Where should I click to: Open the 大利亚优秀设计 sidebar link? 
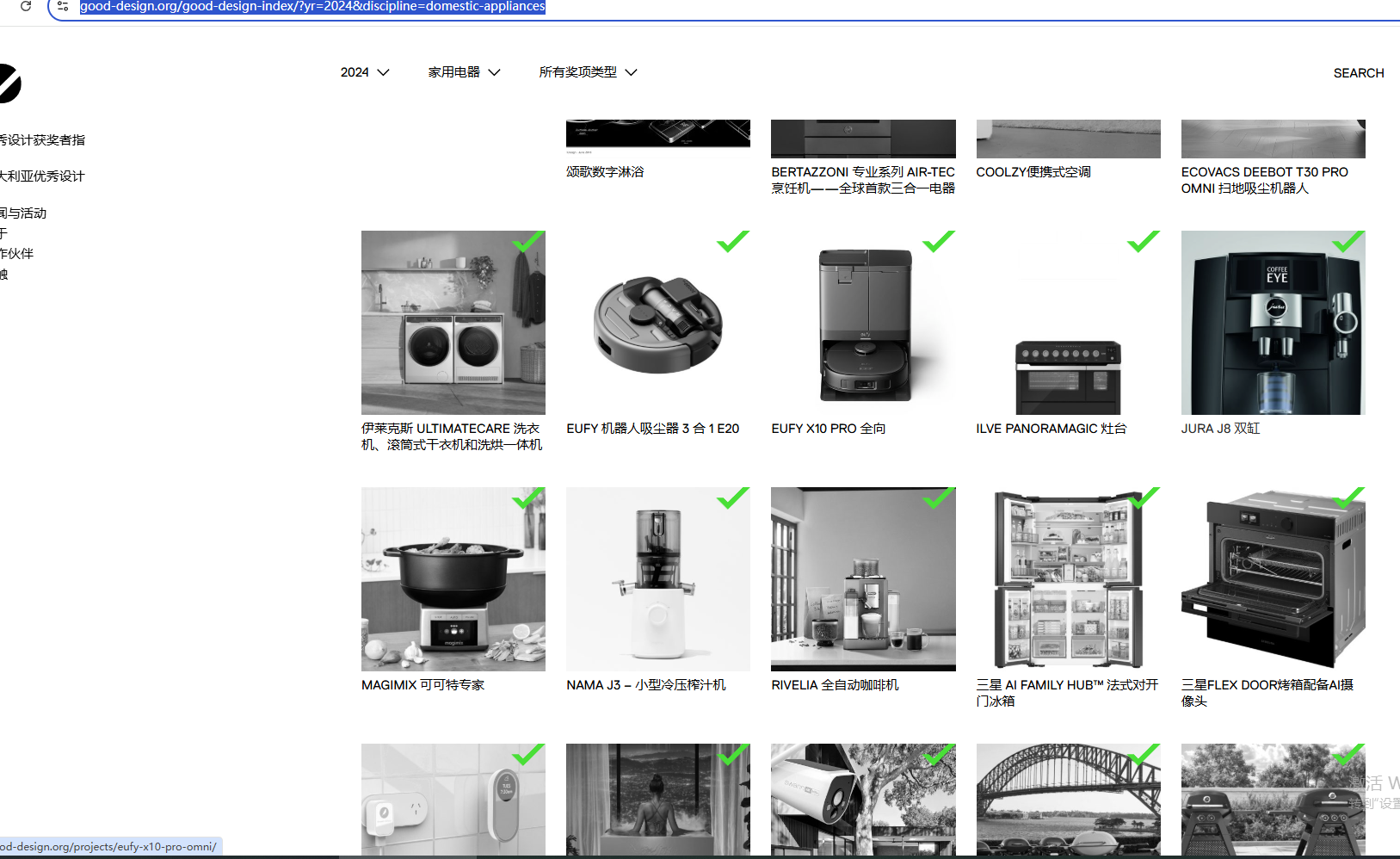click(43, 176)
